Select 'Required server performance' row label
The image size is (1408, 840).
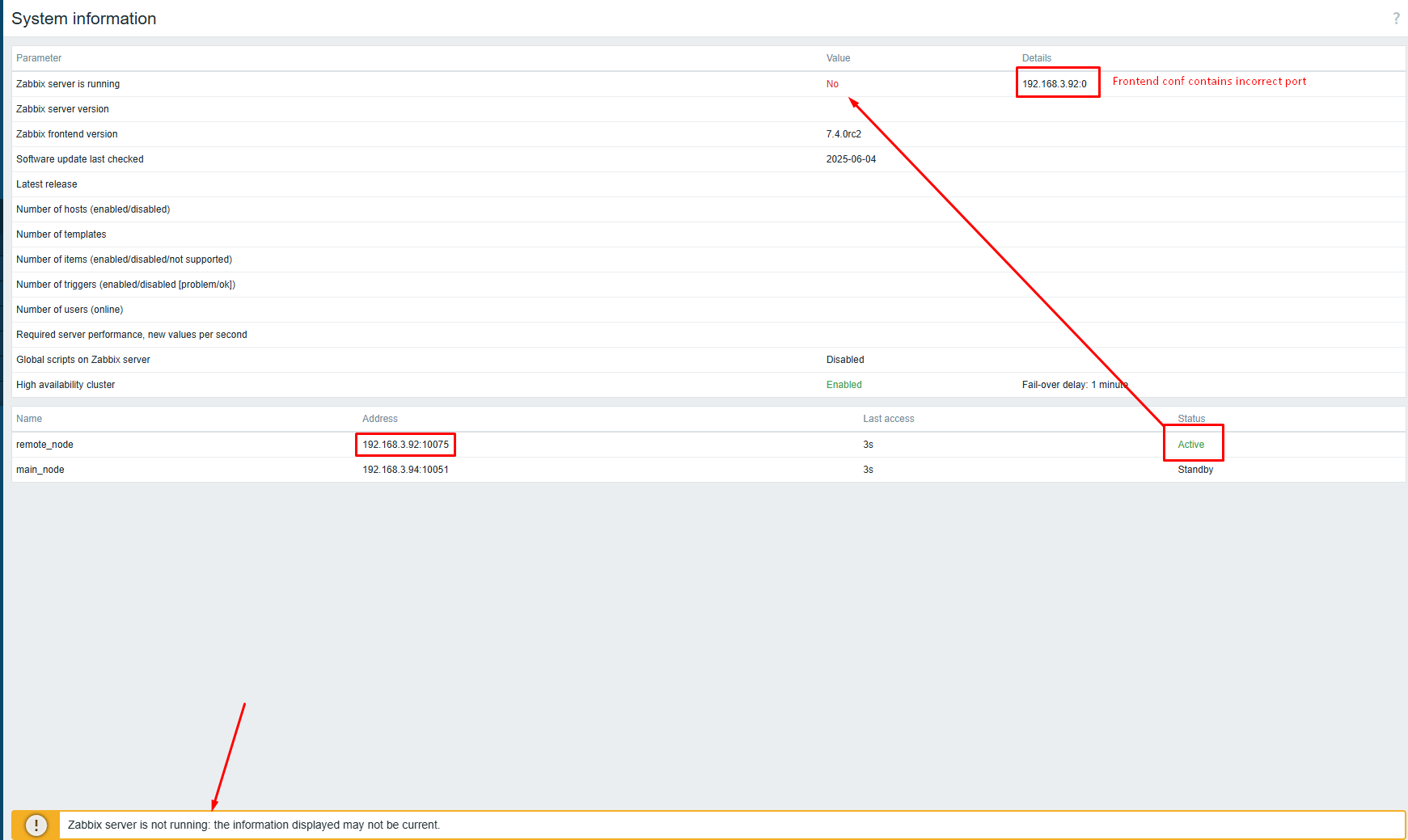point(132,335)
